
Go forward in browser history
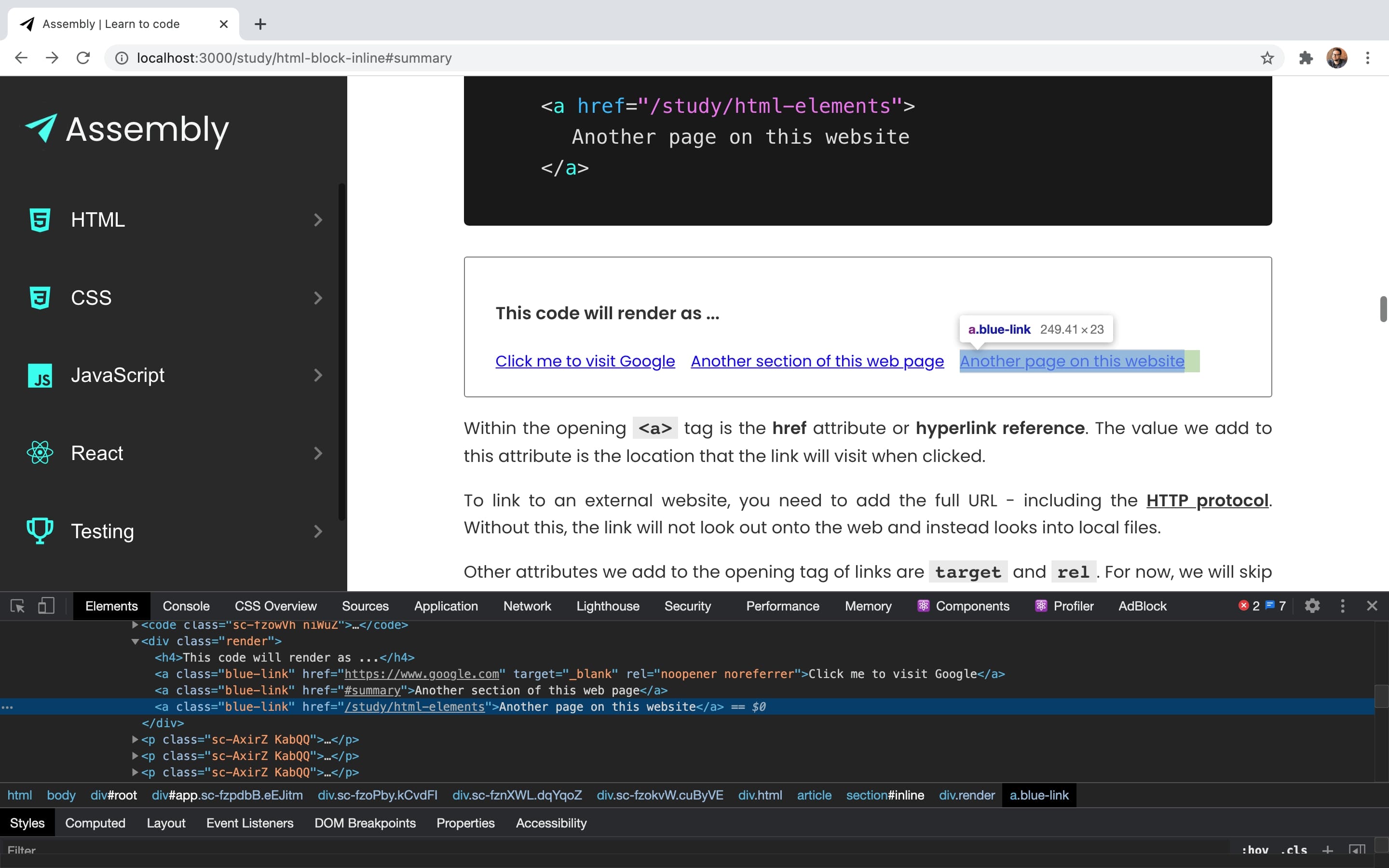[x=52, y=58]
